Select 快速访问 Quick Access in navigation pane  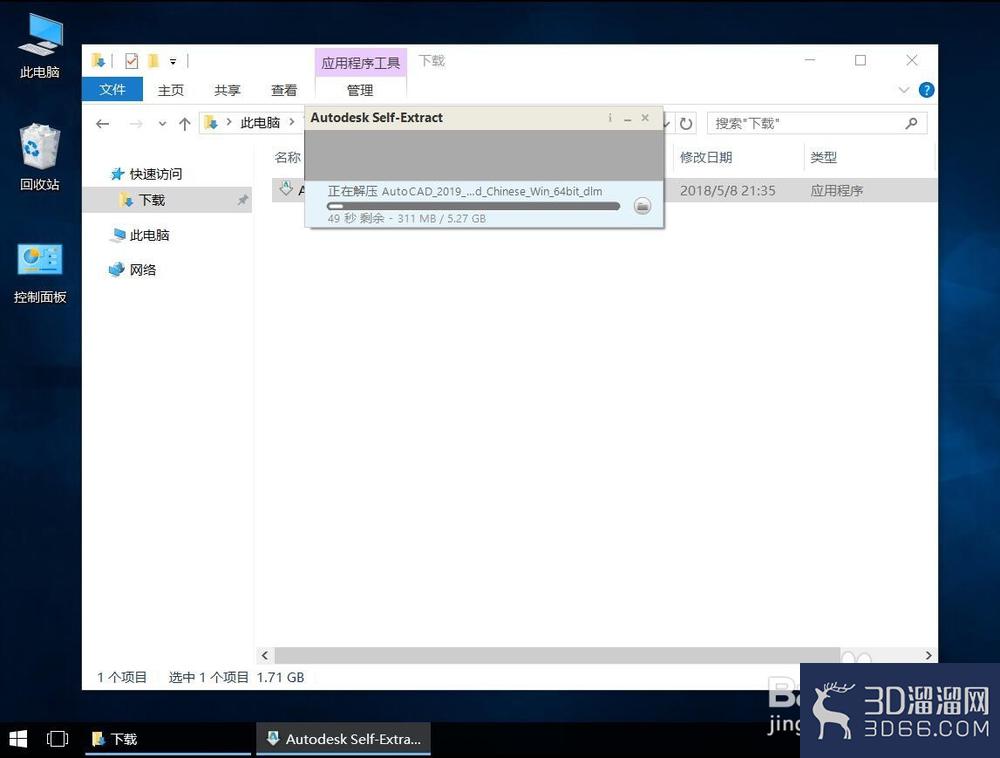(x=156, y=174)
